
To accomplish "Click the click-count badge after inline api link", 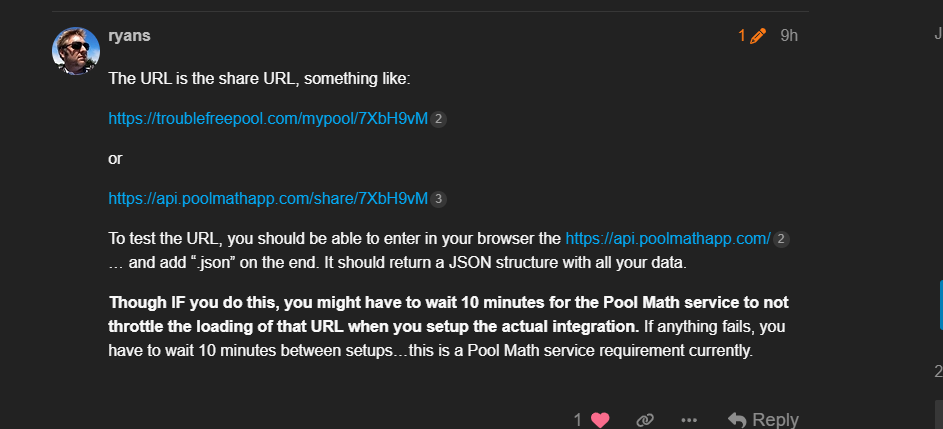I will [x=781, y=239].
